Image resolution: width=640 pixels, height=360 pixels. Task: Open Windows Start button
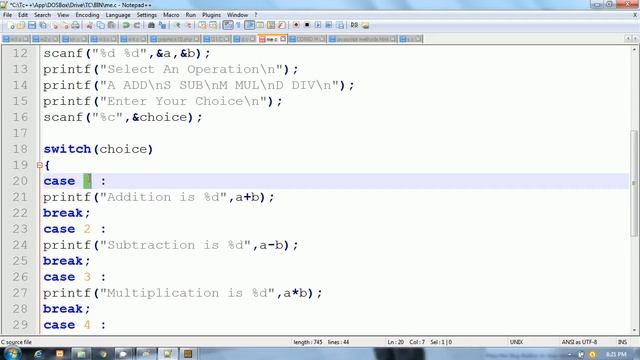[12, 353]
